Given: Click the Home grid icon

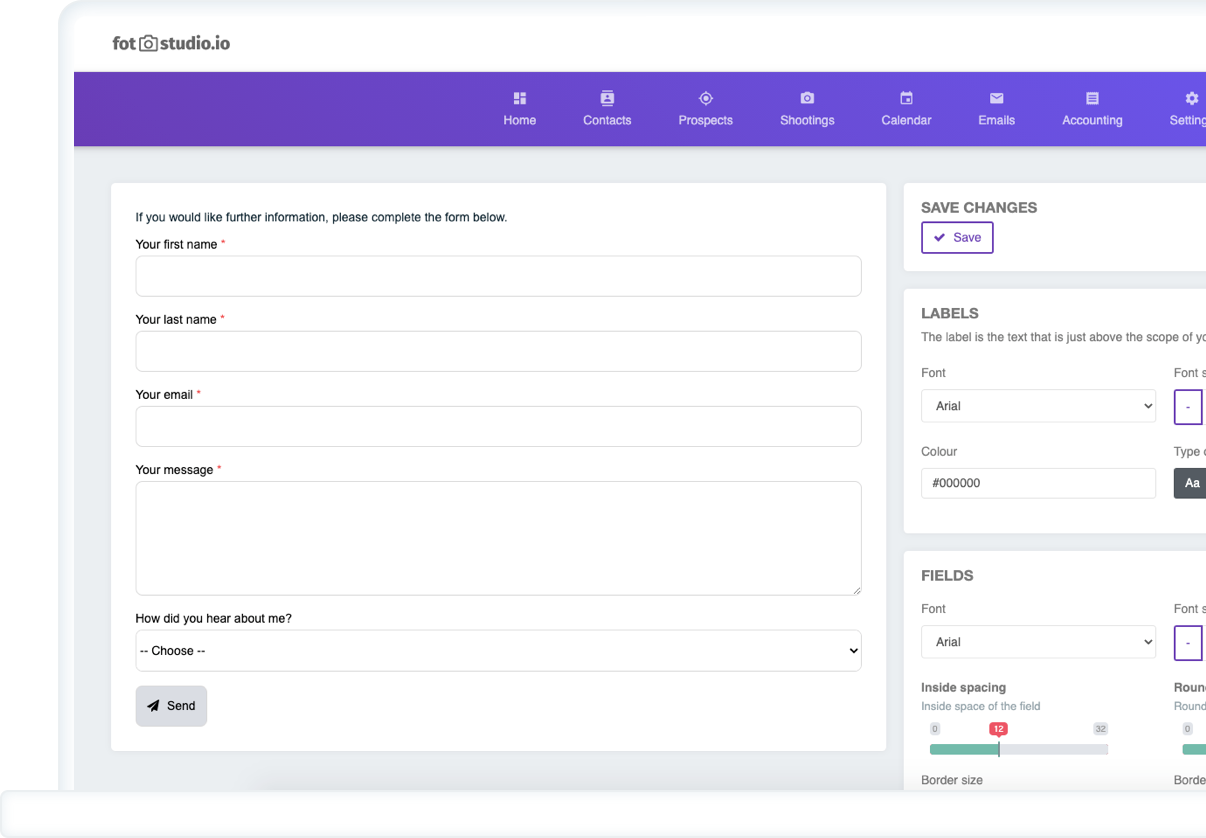Looking at the screenshot, I should (x=519, y=98).
